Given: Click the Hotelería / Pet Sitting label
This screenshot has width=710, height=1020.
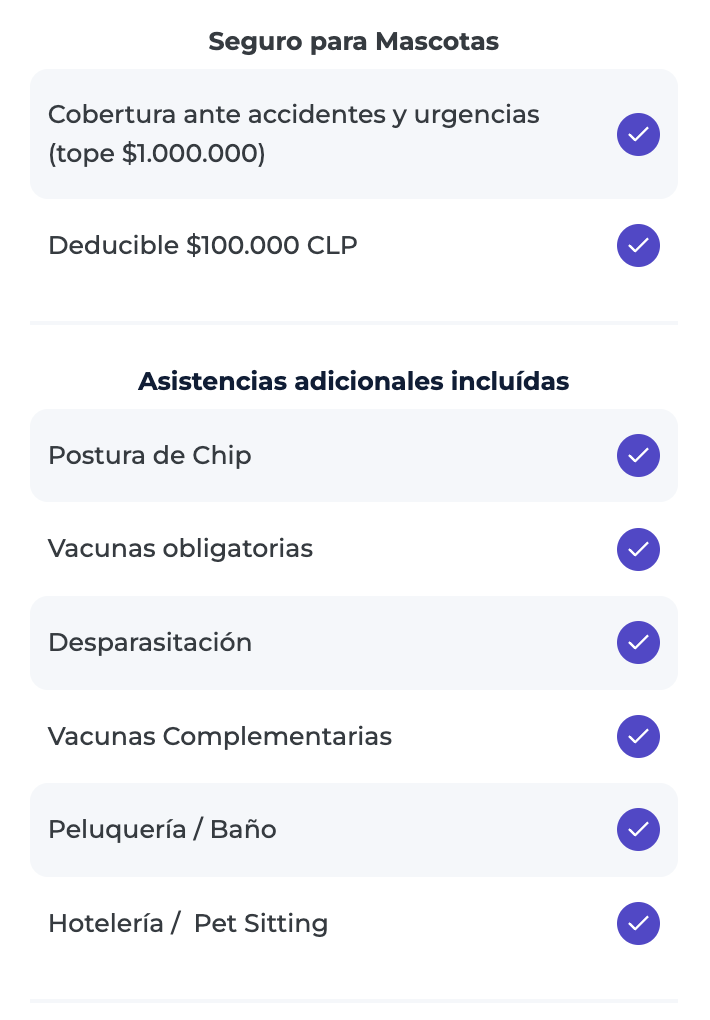Looking at the screenshot, I should tap(188, 923).
